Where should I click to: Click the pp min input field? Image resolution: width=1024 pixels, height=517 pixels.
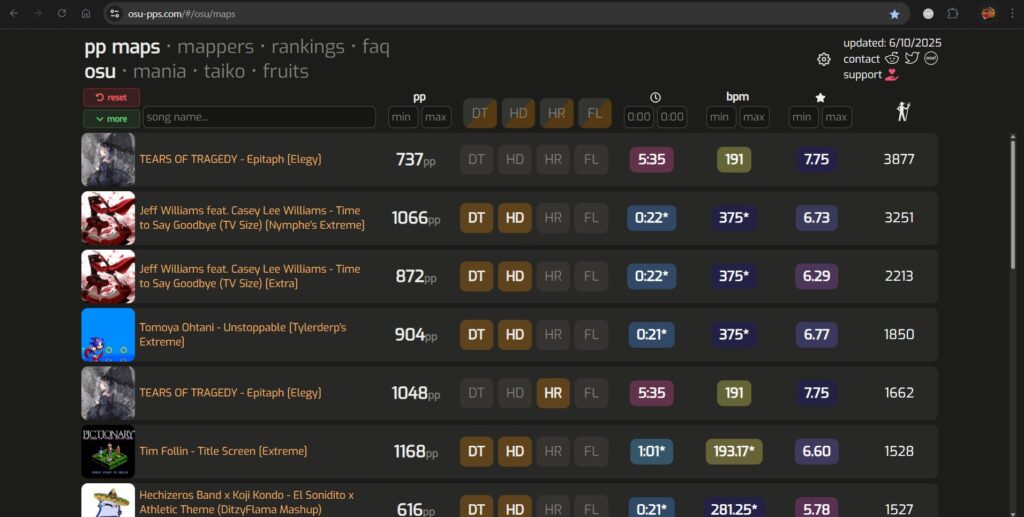(402, 118)
